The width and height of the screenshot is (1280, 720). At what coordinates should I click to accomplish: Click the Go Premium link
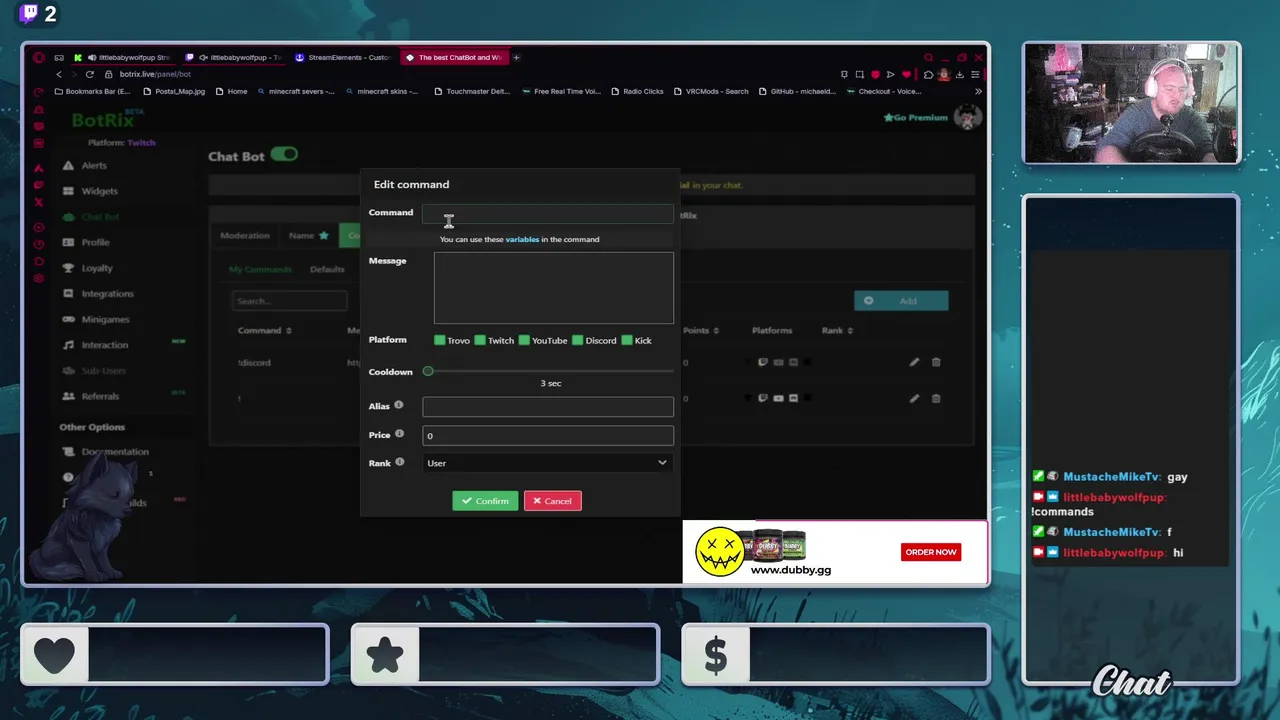[x=915, y=118]
